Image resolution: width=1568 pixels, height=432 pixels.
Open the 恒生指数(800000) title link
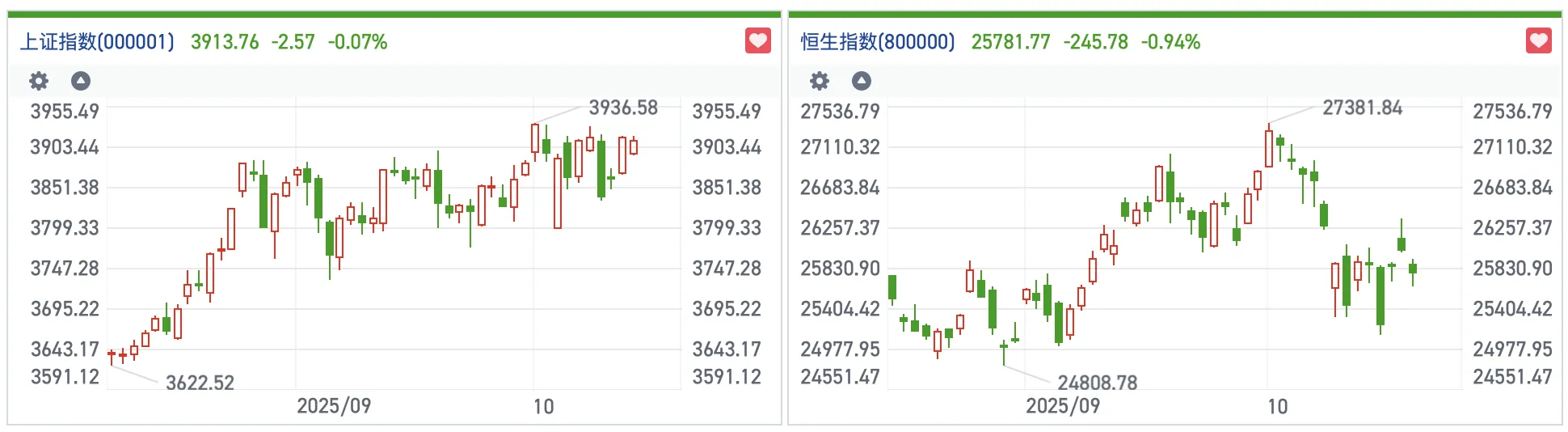pos(878,42)
